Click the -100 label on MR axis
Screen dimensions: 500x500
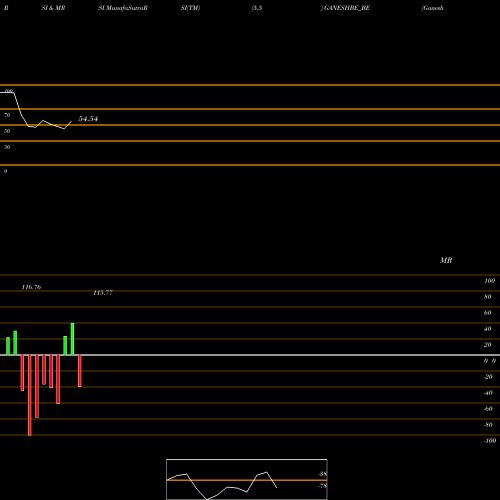(x=490, y=441)
